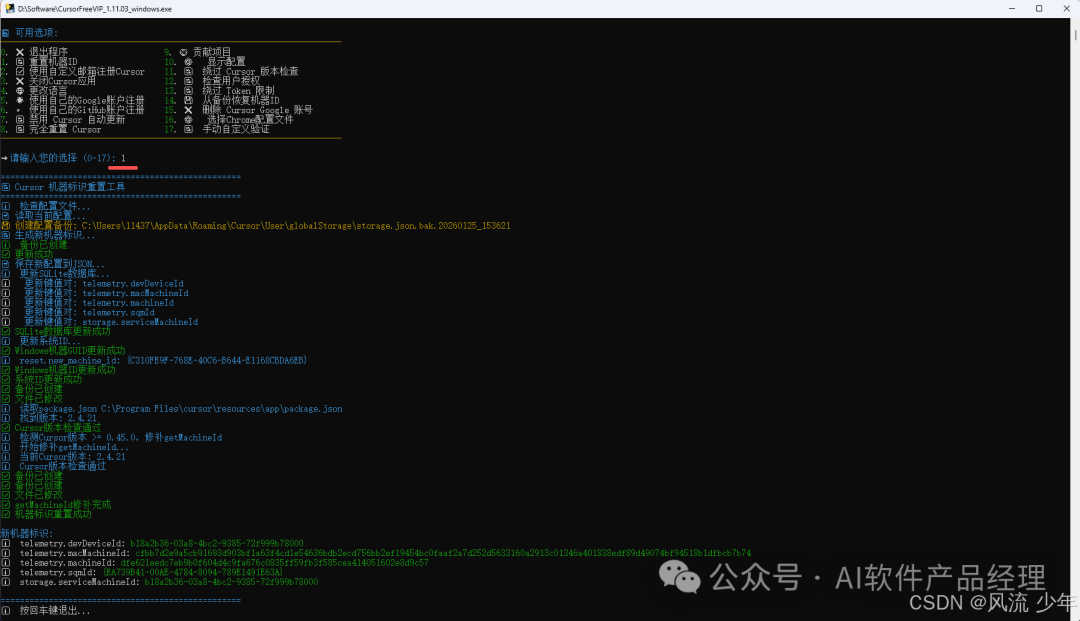The width and height of the screenshot is (1080, 621).
Task: Click the WeChat logo in the watermark
Action: [684, 577]
